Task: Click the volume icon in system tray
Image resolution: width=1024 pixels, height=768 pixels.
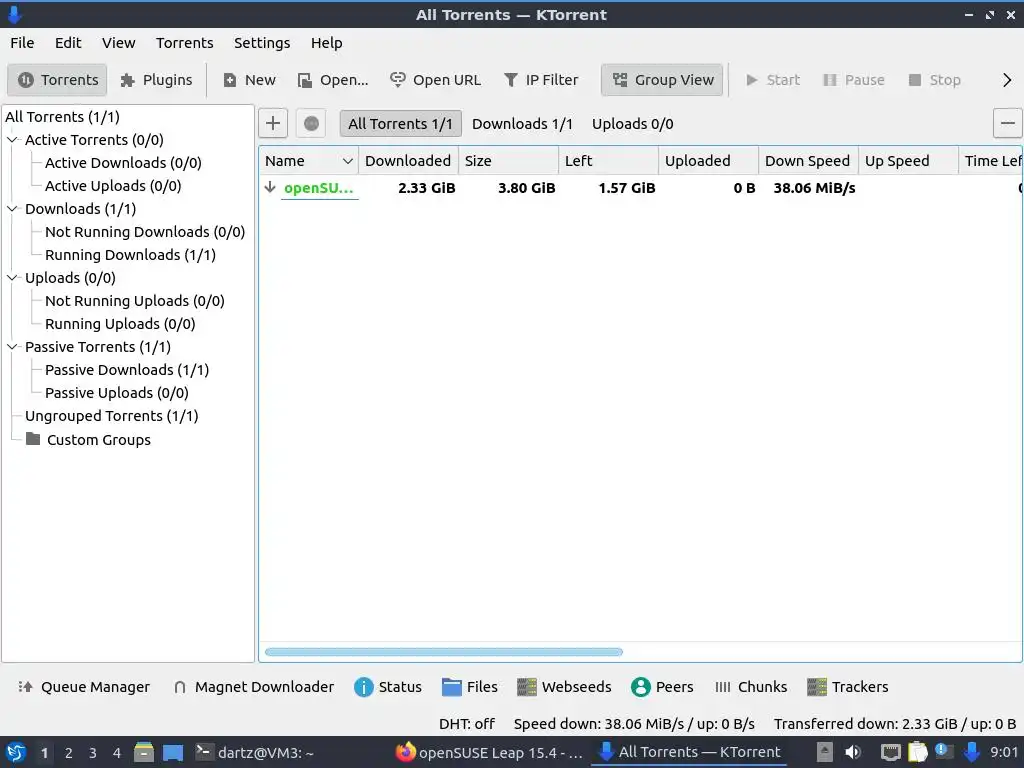Action: [852, 753]
